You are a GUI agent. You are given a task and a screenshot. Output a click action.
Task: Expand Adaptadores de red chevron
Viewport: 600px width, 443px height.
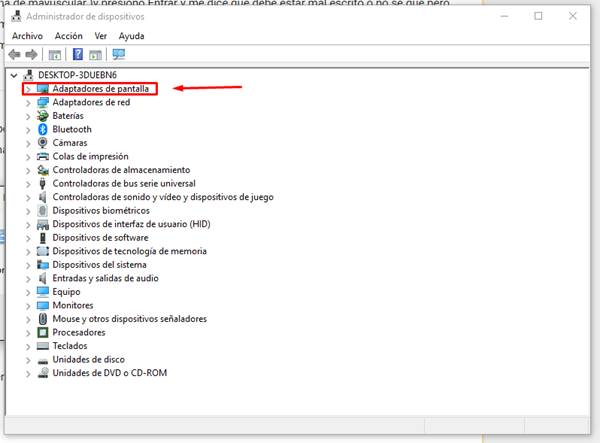(x=28, y=103)
